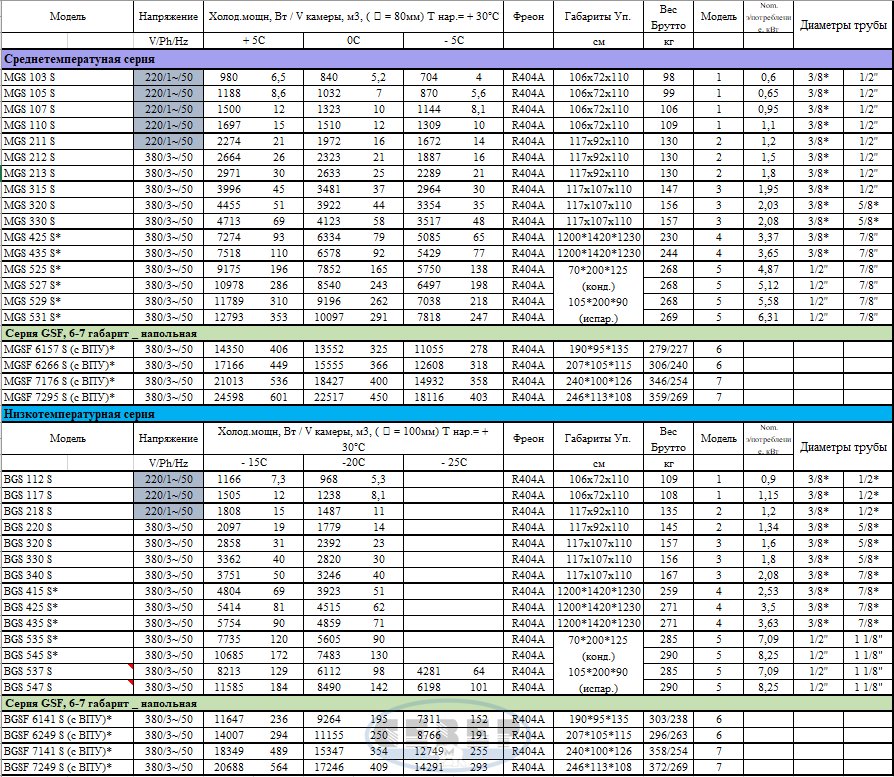
Task: Select the value 4281 in BGS 537 S row
Action: pyautogui.click(x=429, y=671)
